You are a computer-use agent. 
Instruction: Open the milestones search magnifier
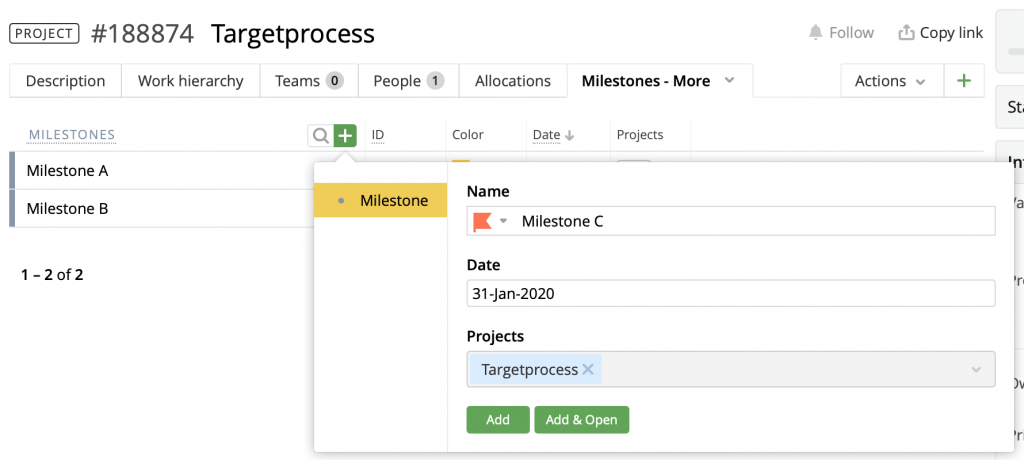point(321,136)
